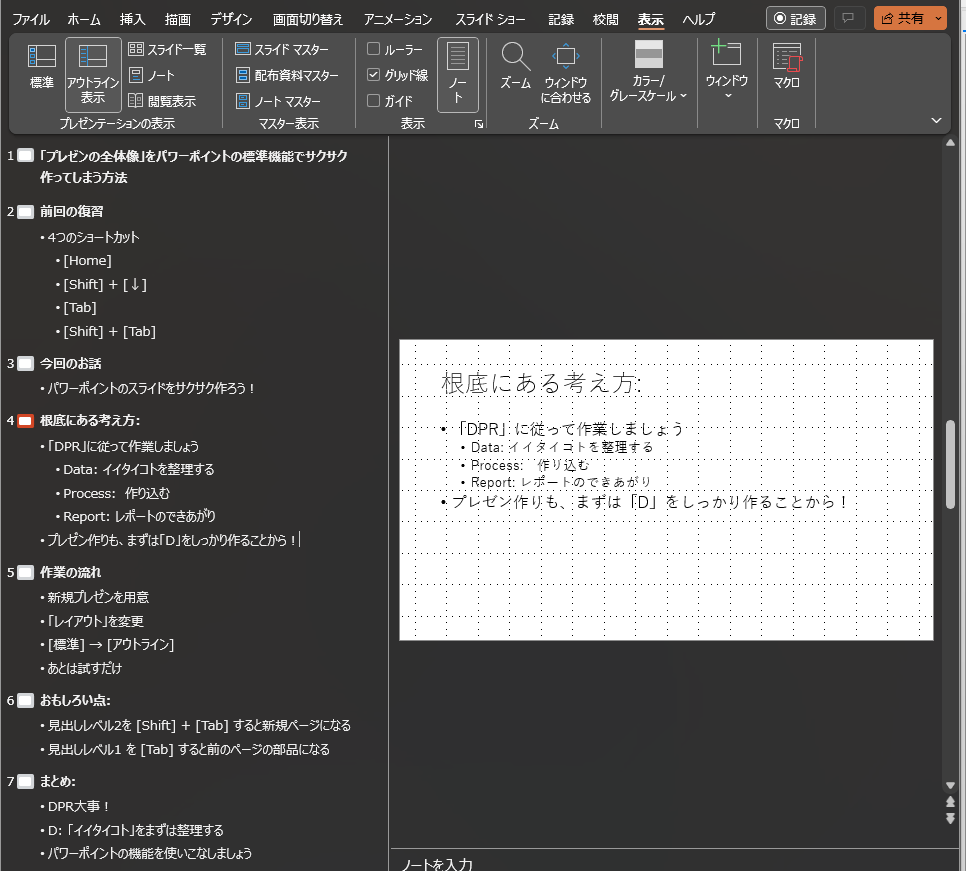The height and width of the screenshot is (871, 966).
Task: Open 配布資料マスター handout master
Action: [286, 75]
